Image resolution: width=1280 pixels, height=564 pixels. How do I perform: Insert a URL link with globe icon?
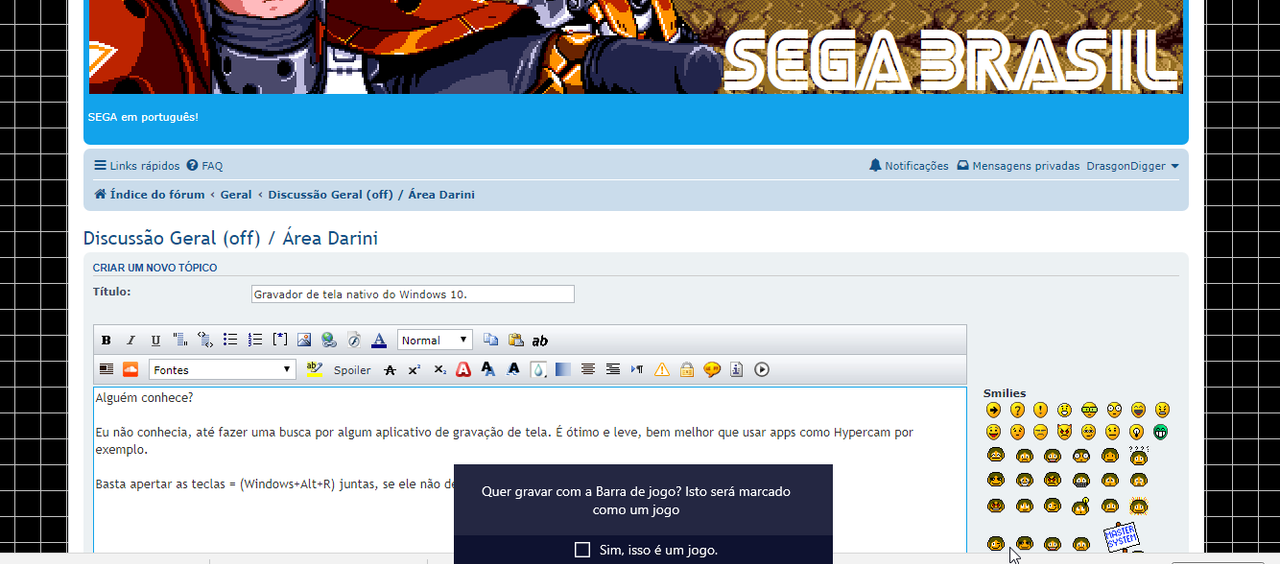(x=329, y=340)
